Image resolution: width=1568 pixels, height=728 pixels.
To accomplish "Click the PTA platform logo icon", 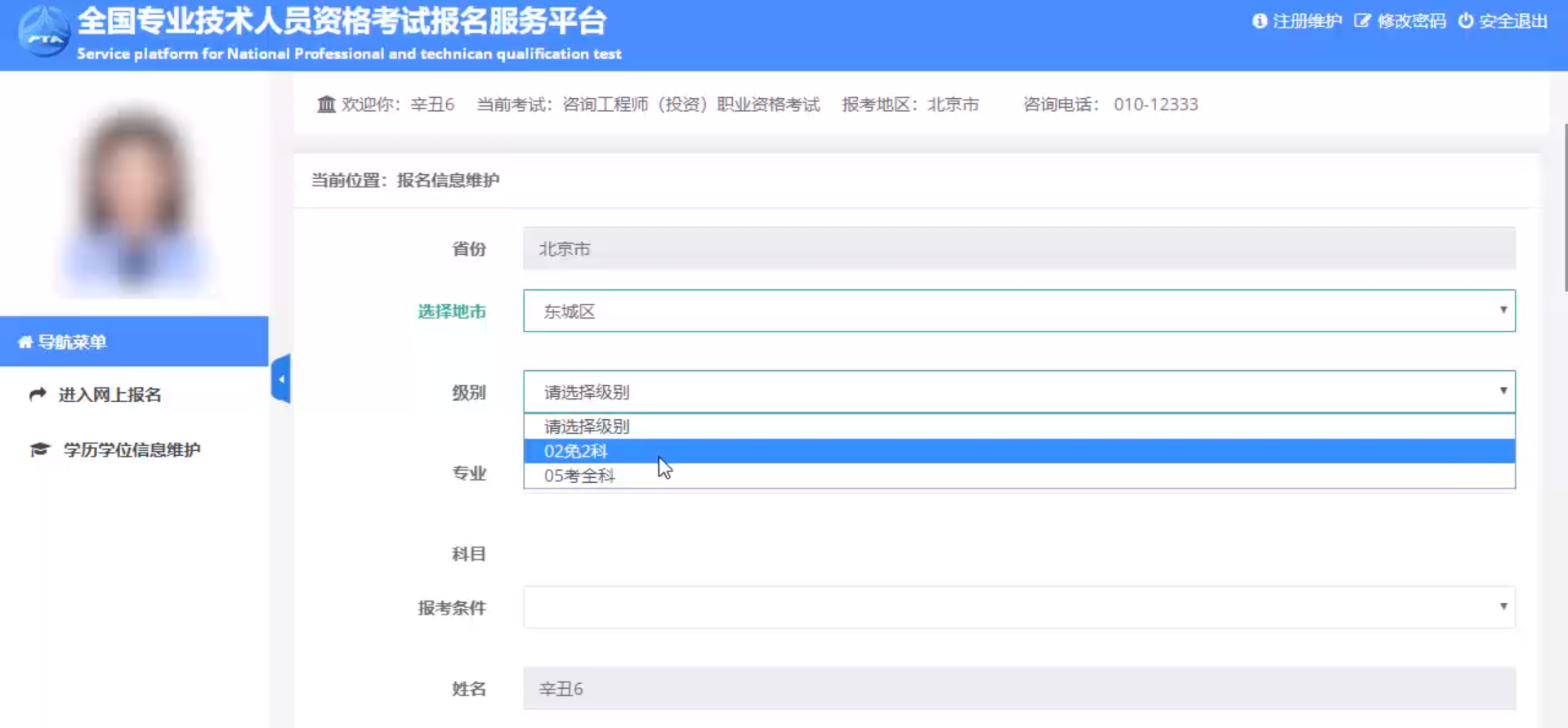I will [44, 32].
